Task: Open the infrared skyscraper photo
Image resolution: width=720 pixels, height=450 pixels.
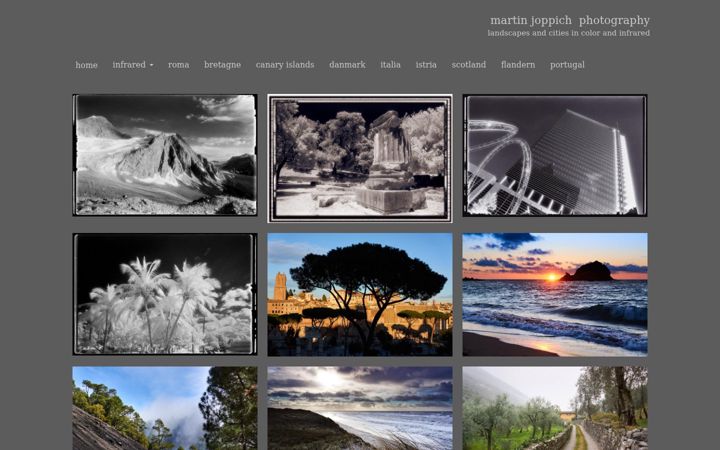Action: (x=555, y=155)
